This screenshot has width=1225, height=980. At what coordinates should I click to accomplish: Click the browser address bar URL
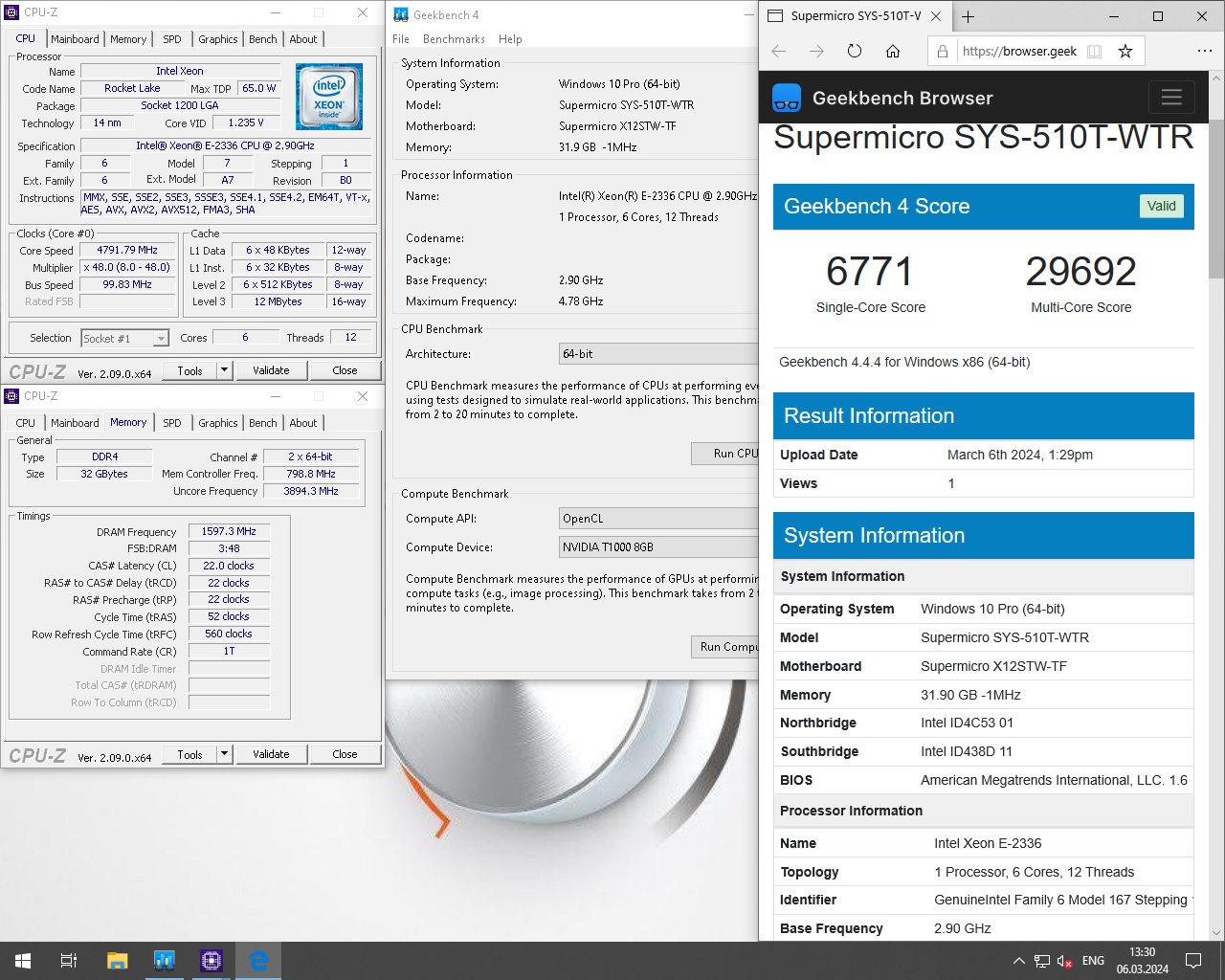1019,52
